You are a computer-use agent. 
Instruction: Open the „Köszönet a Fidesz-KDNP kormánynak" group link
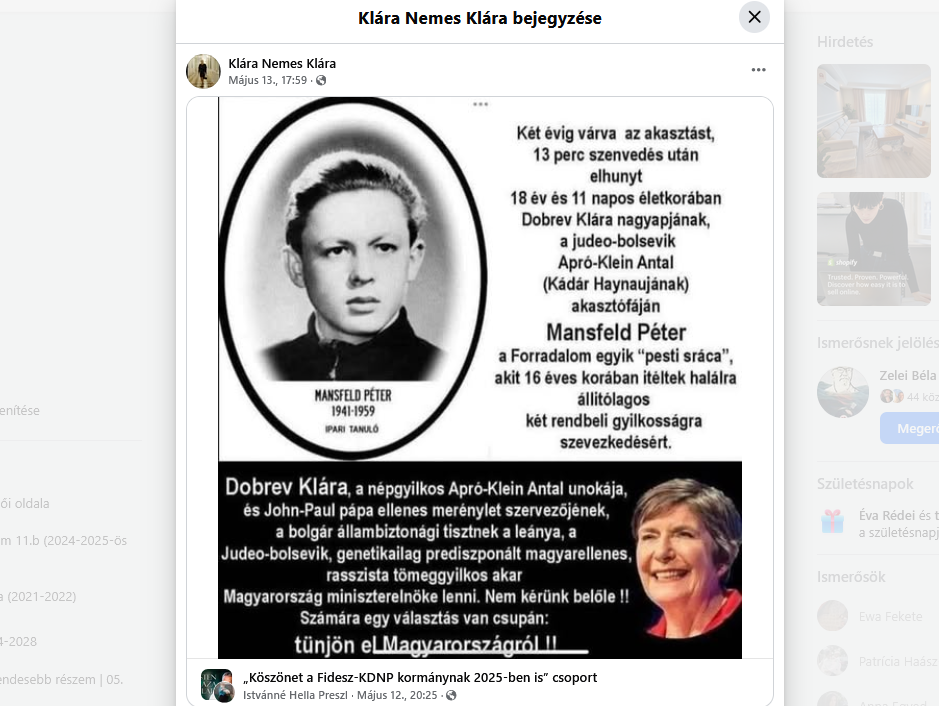[x=420, y=677]
